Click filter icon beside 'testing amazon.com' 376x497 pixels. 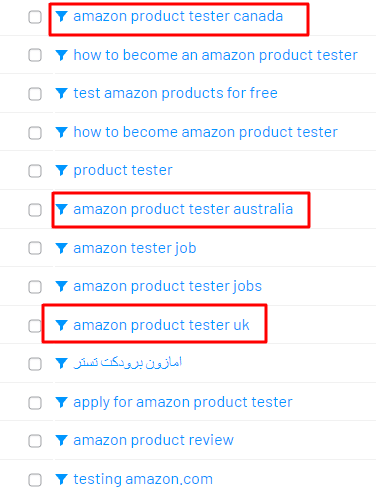point(61,479)
